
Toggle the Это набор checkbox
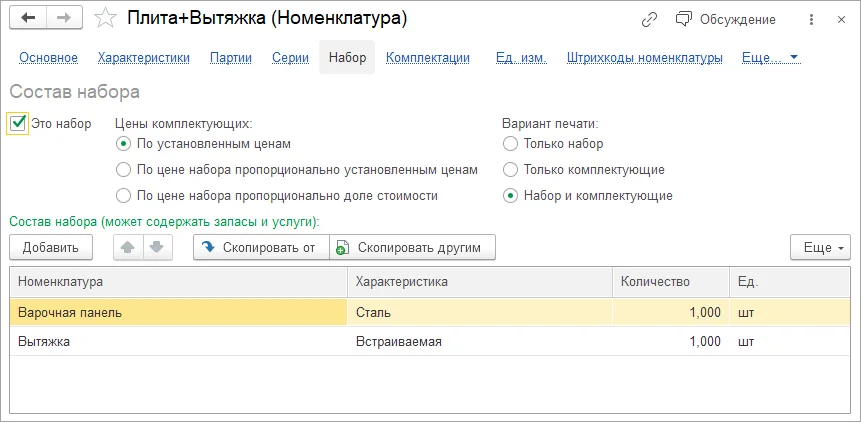pyautogui.click(x=18, y=123)
